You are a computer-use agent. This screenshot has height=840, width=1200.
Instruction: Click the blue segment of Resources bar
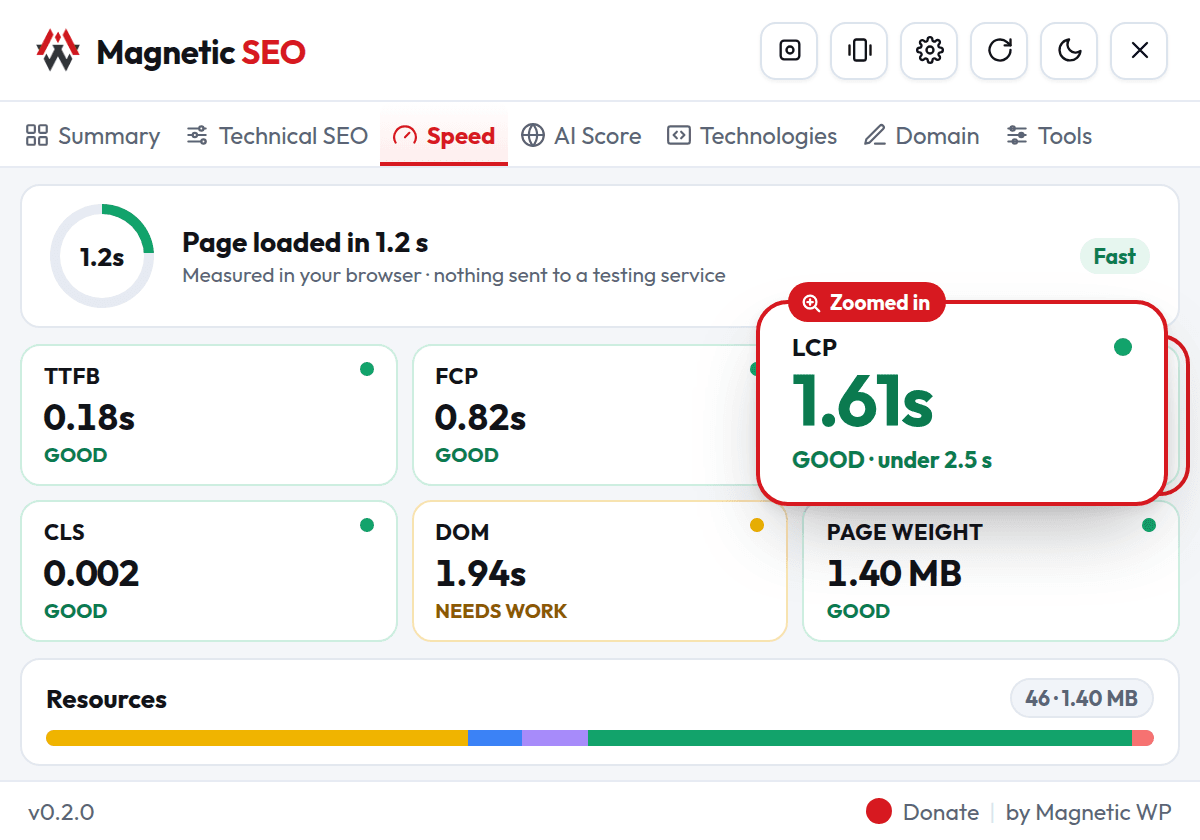click(x=495, y=738)
